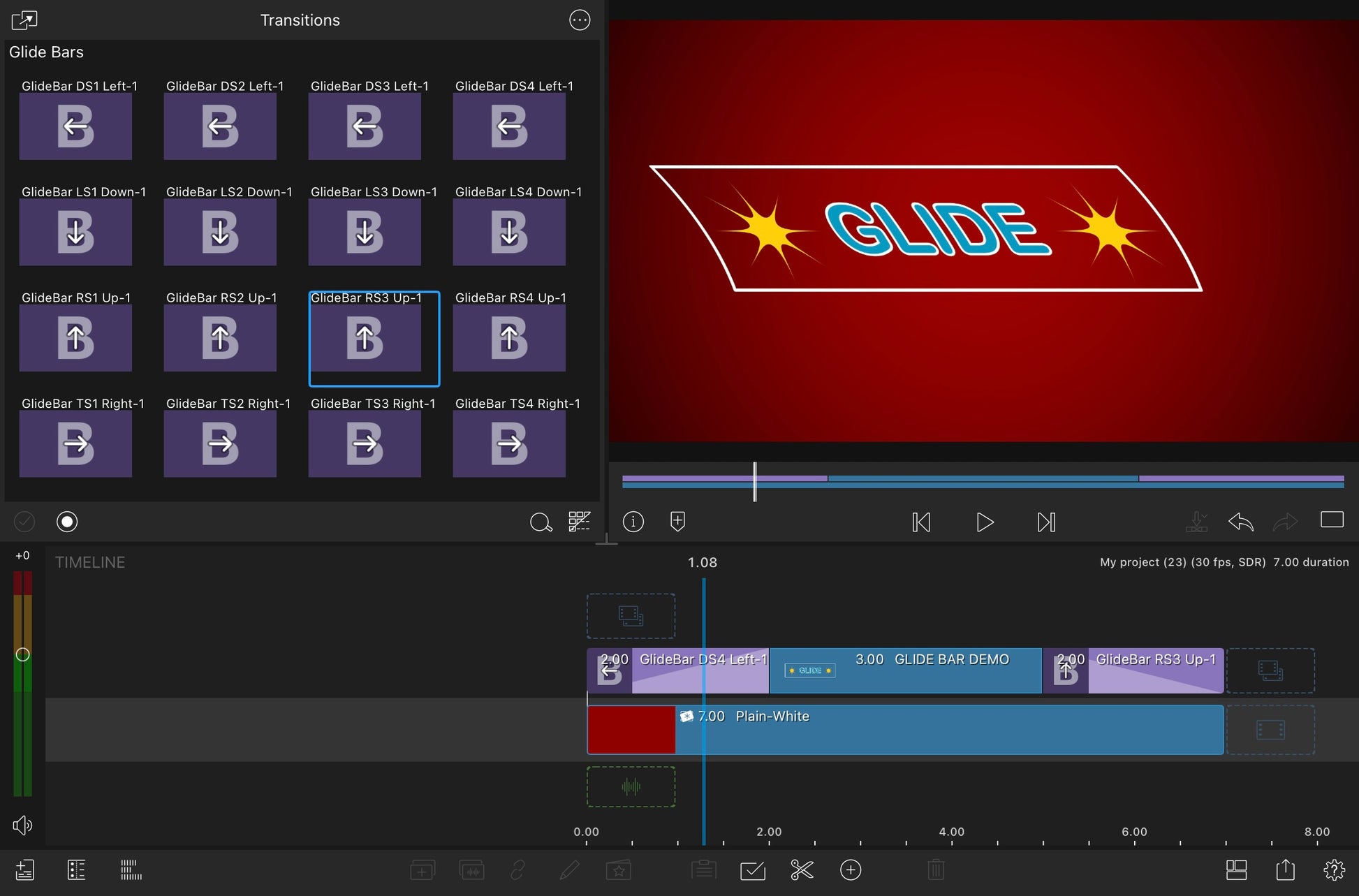Show clip info icon
Screen dimensions: 1359x896
coord(633,522)
